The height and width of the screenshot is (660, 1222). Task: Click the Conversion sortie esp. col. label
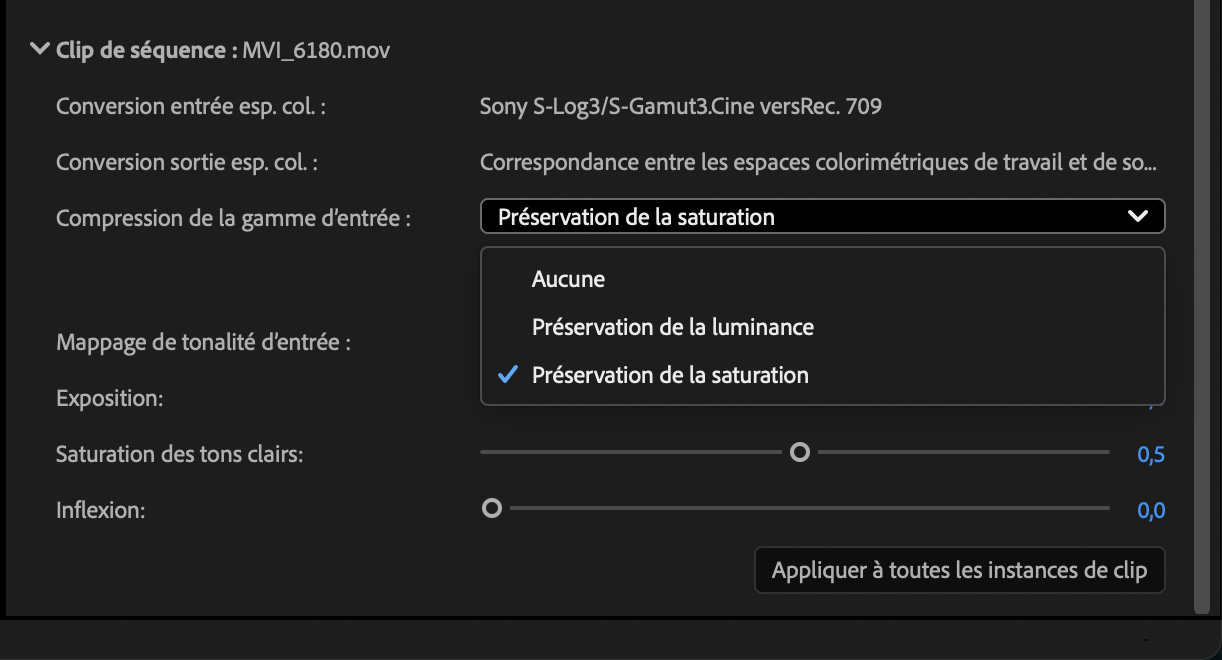pos(187,161)
